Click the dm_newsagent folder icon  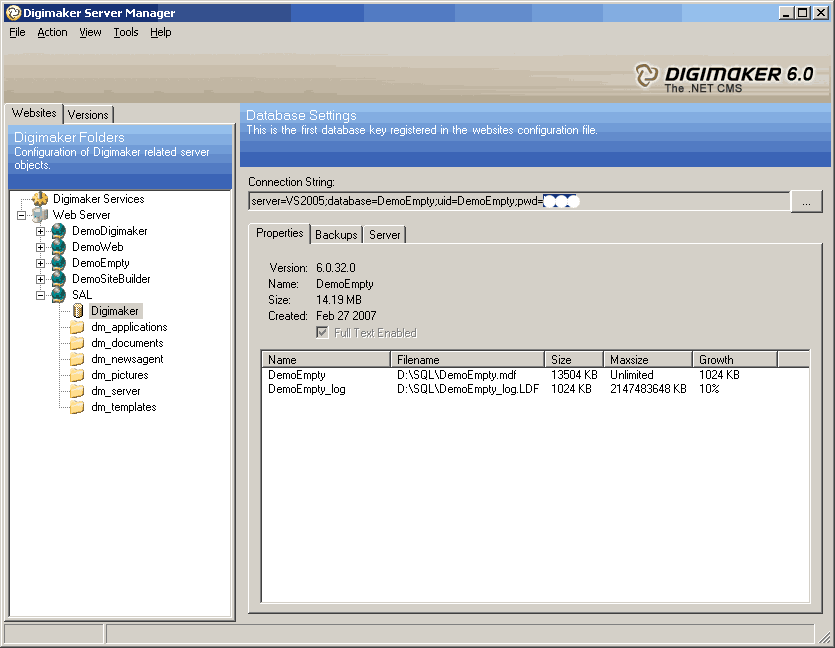(77, 359)
